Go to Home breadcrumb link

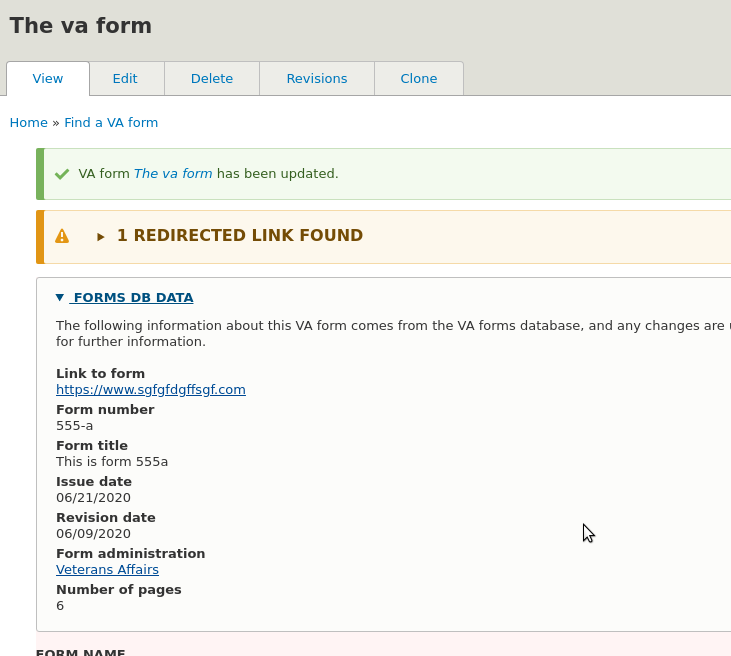(28, 123)
